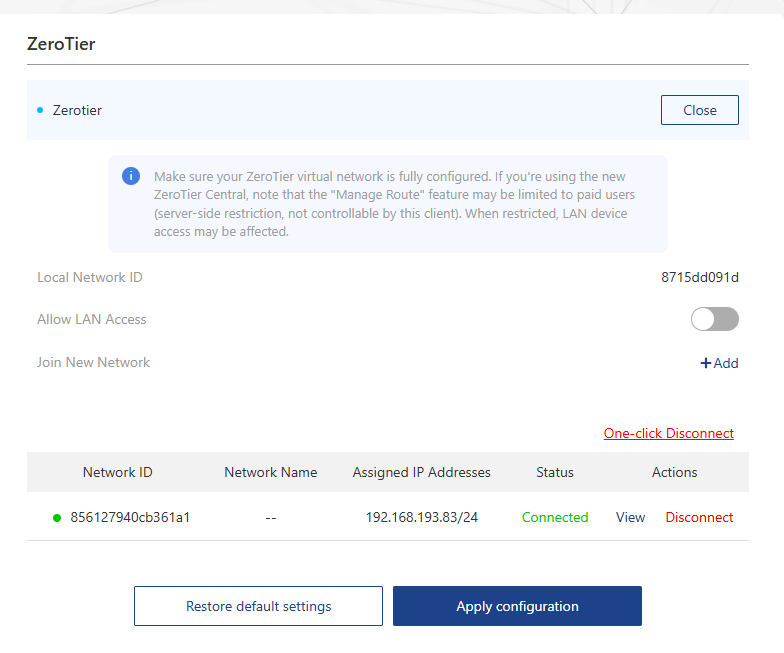Click the assigned IP 192.168.193.83/24
Screen dimensions: 784x653
click(422, 517)
